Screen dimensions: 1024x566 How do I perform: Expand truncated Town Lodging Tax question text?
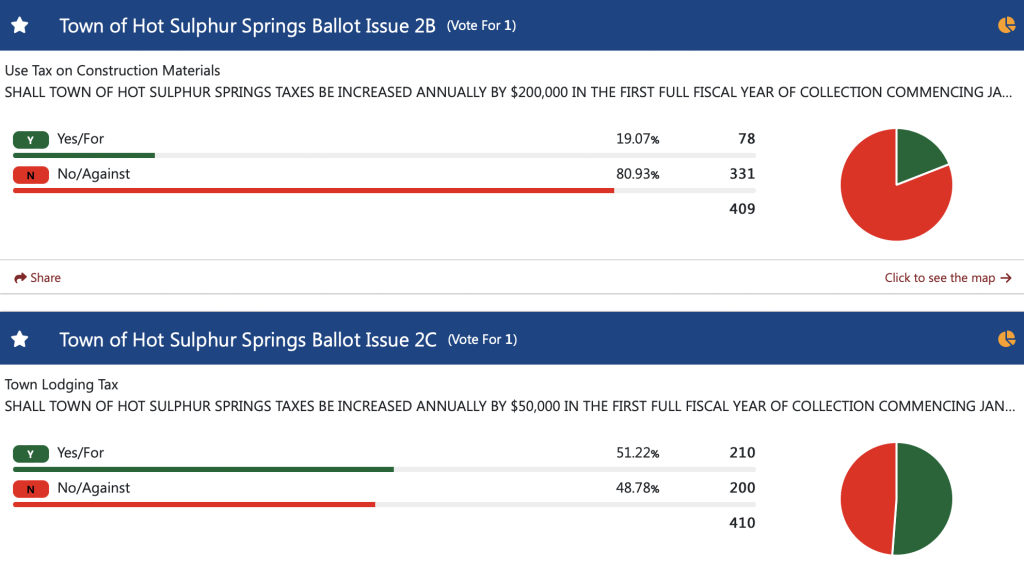[x=508, y=406]
